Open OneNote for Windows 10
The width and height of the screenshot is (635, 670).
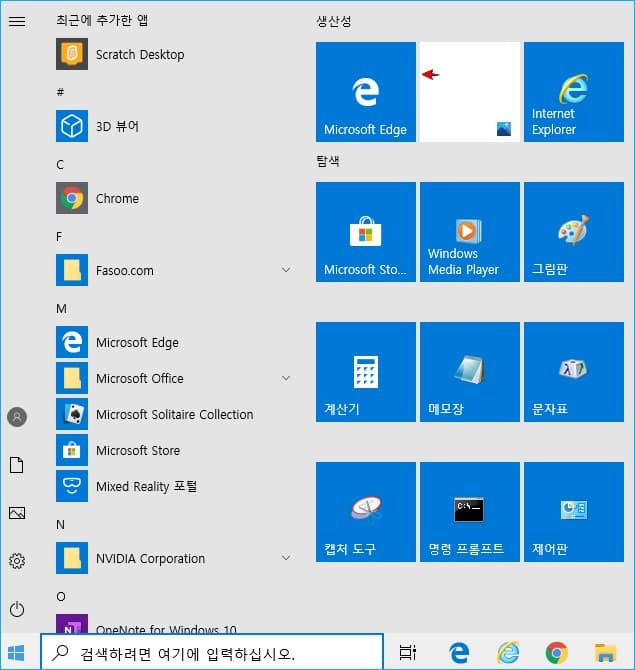click(175, 624)
